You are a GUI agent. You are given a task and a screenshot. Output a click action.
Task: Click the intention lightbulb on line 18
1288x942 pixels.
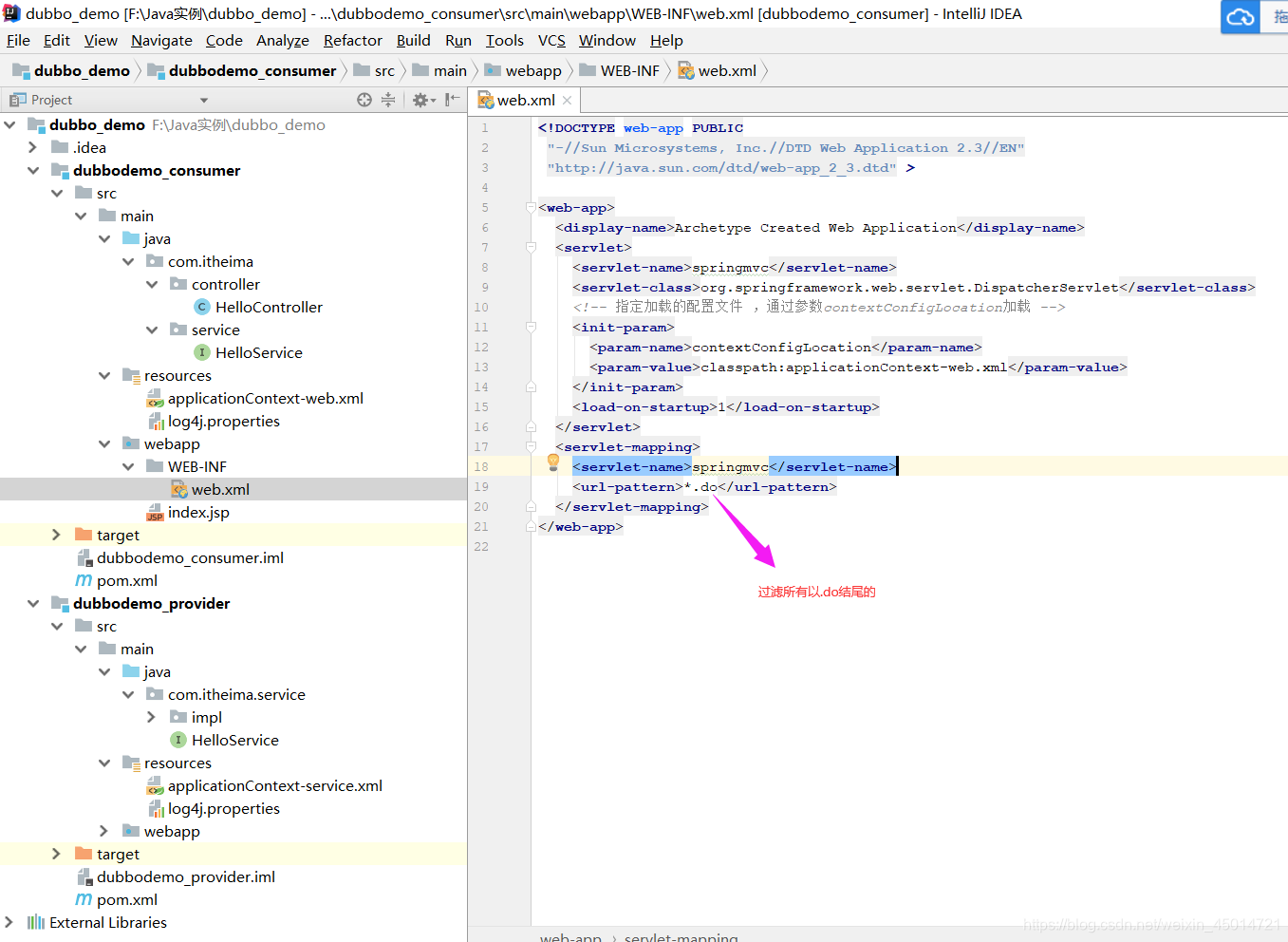tap(553, 462)
